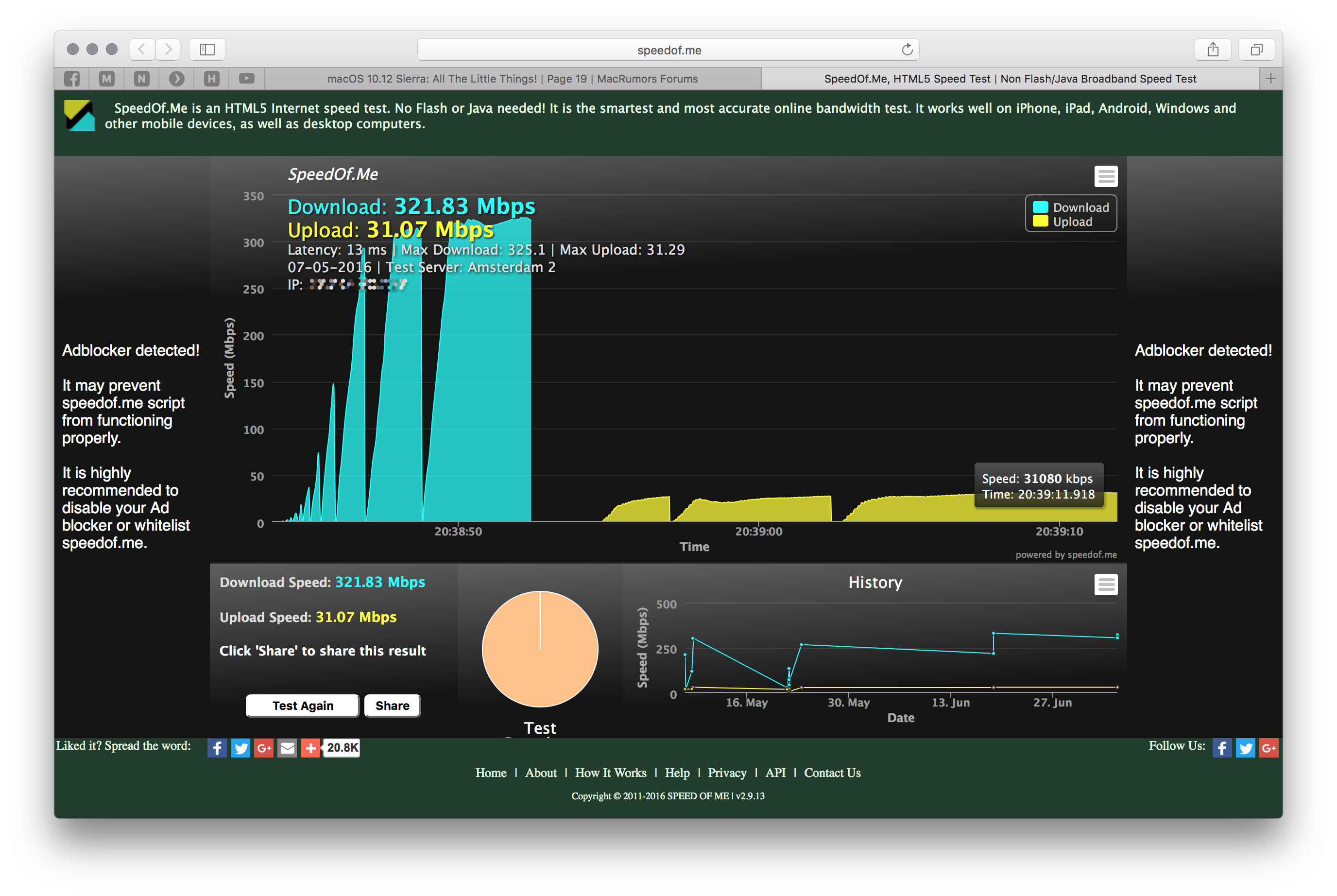Open the Safari share menu
1337x896 pixels.
[1213, 49]
